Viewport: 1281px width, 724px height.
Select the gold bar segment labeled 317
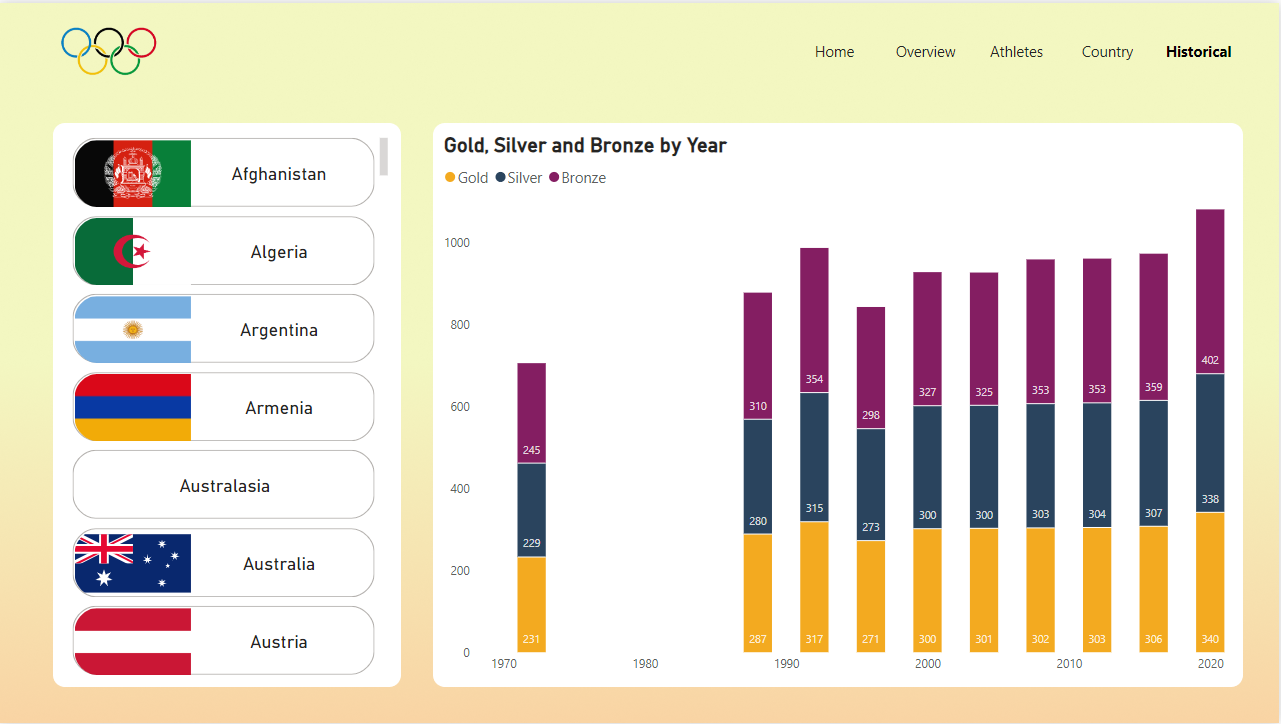click(815, 587)
